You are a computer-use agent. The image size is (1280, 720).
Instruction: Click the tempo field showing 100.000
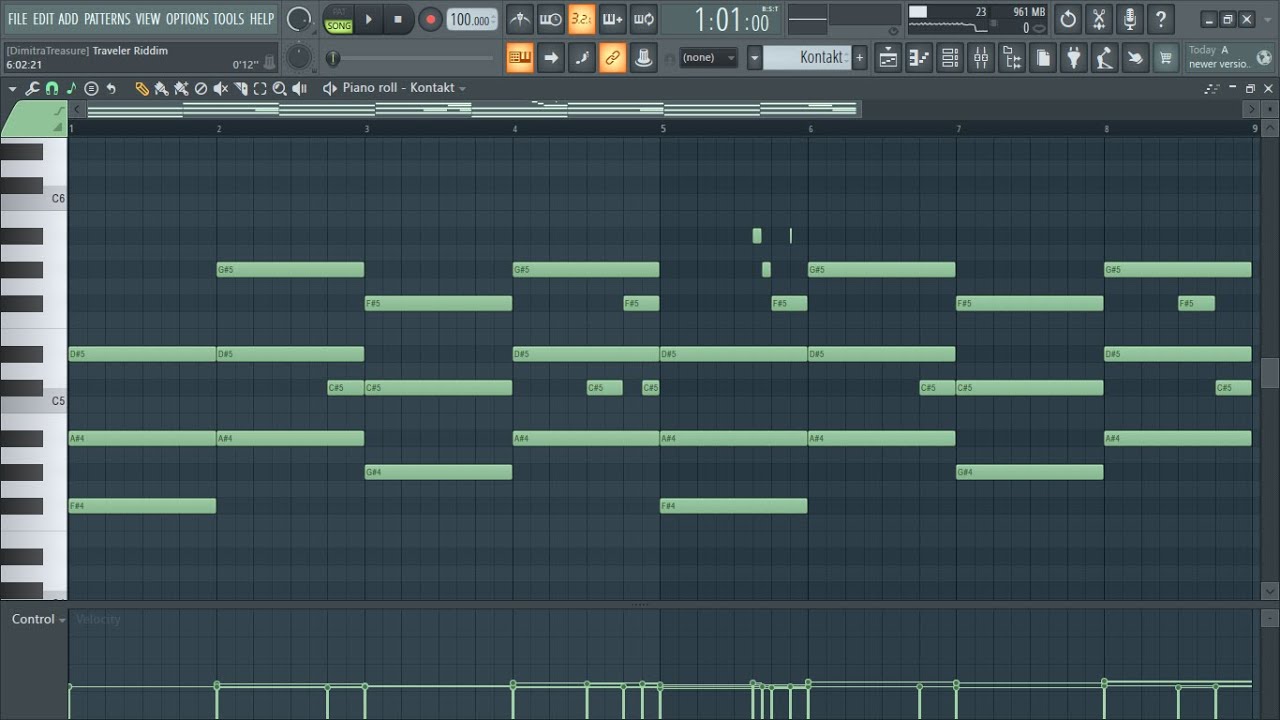coord(471,20)
